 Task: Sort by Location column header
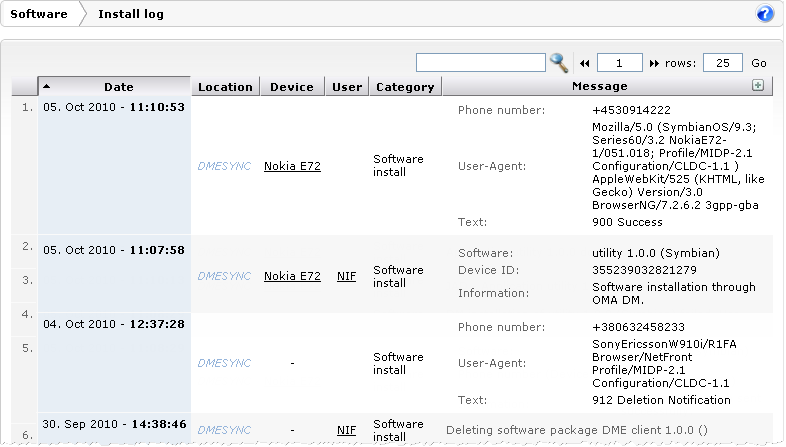(225, 87)
